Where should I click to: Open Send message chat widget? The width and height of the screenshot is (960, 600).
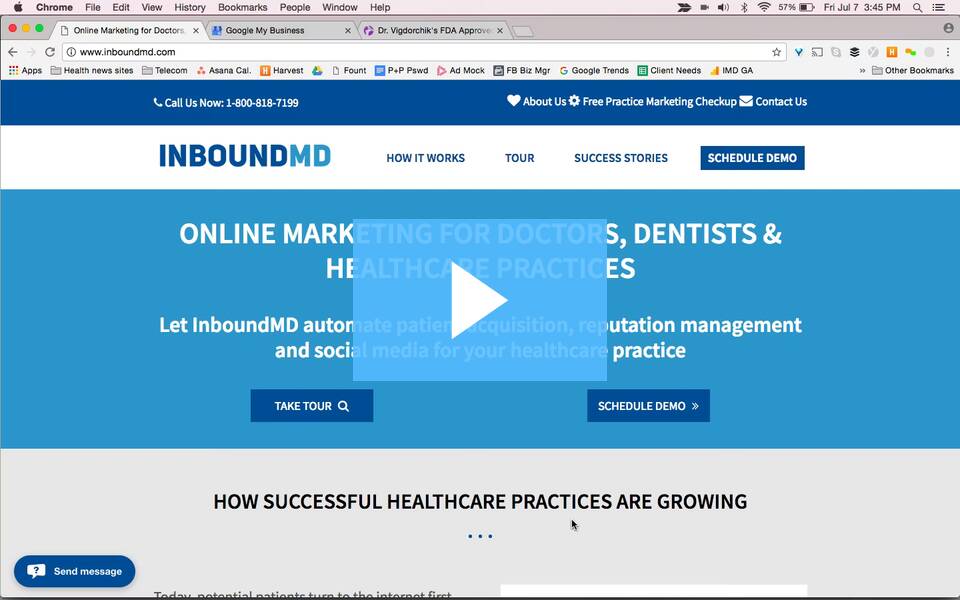75,571
